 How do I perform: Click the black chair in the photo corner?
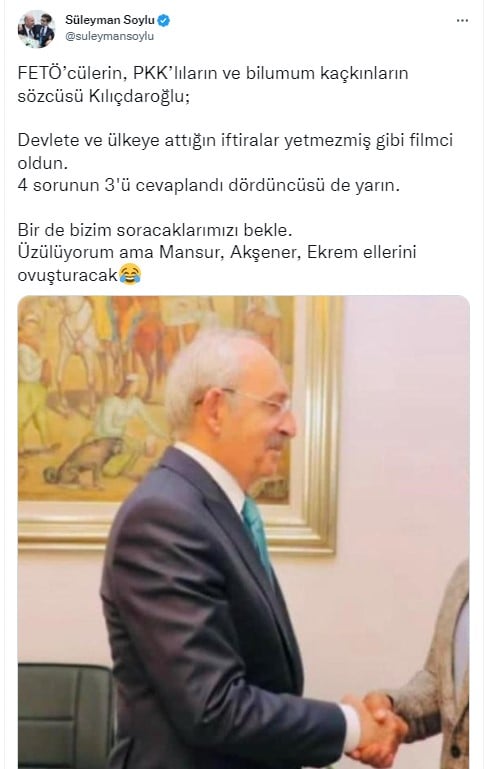coord(66,716)
